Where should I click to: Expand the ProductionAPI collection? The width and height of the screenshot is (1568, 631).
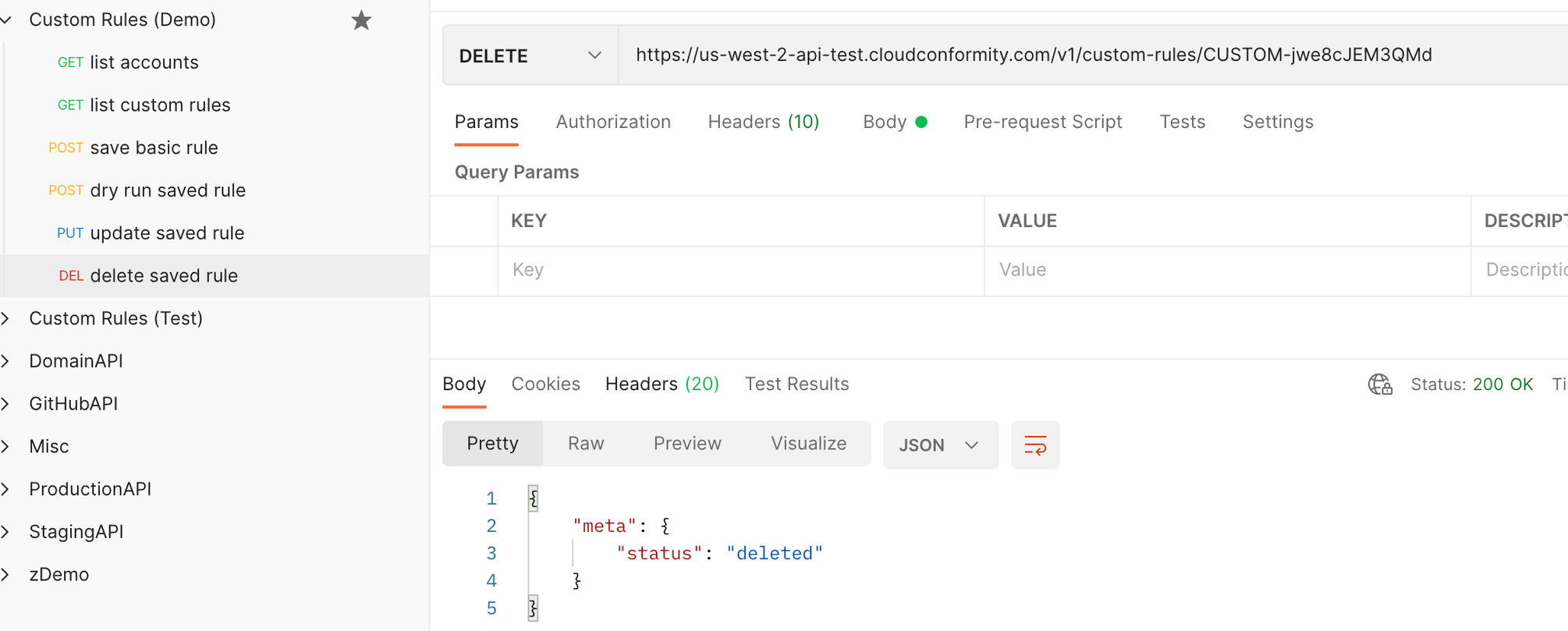[7, 489]
